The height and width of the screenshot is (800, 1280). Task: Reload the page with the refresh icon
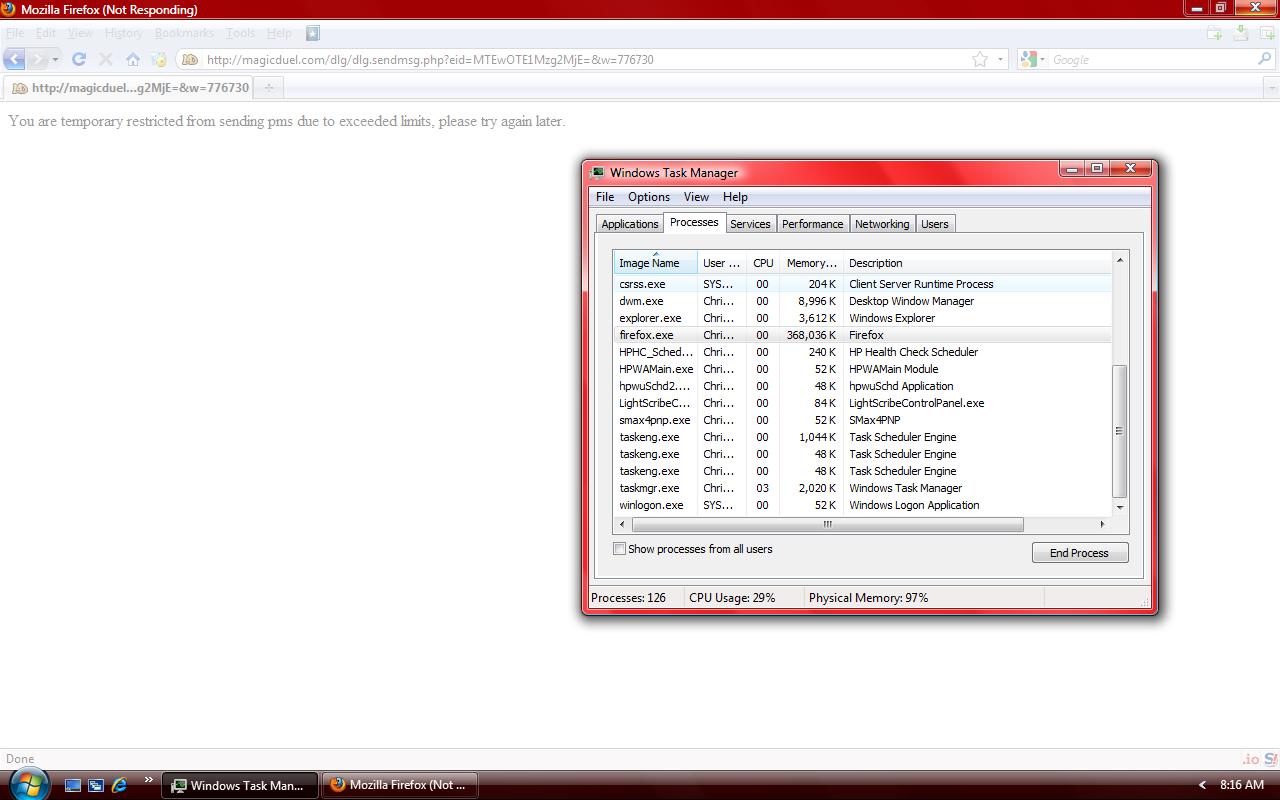pos(79,59)
